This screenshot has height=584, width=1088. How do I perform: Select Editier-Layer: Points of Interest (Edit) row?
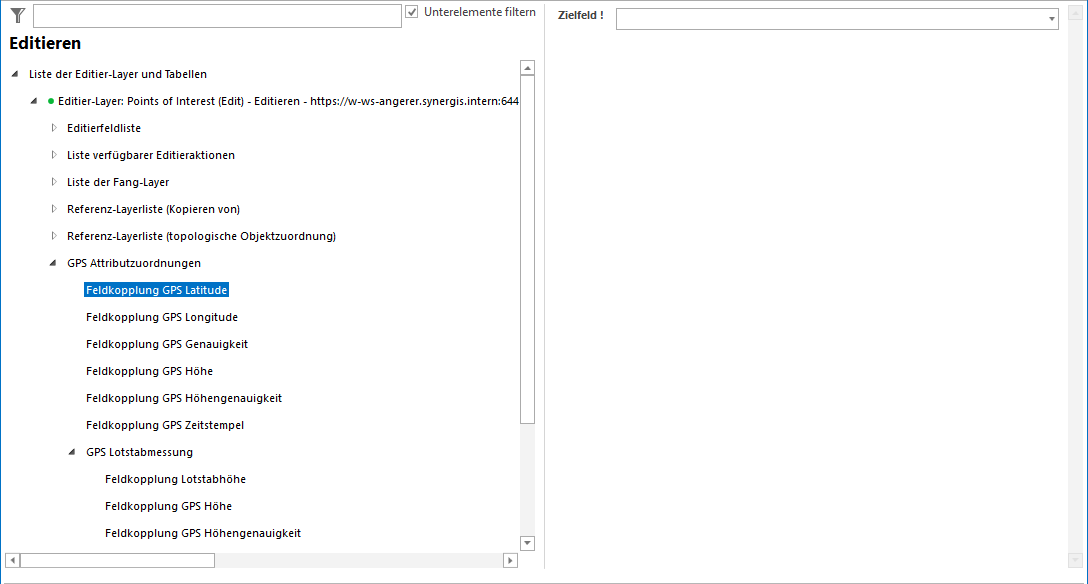pyautogui.click(x=288, y=101)
